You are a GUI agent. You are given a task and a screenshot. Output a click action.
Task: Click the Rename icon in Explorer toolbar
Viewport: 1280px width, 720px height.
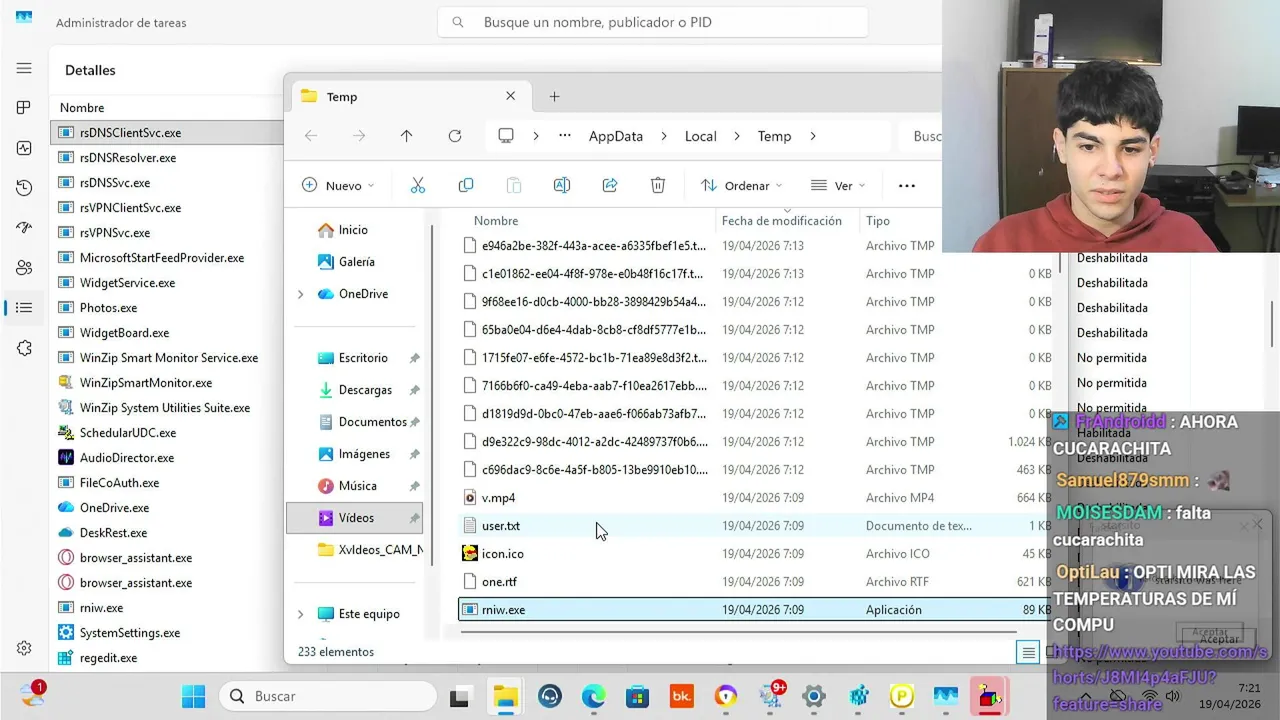562,185
